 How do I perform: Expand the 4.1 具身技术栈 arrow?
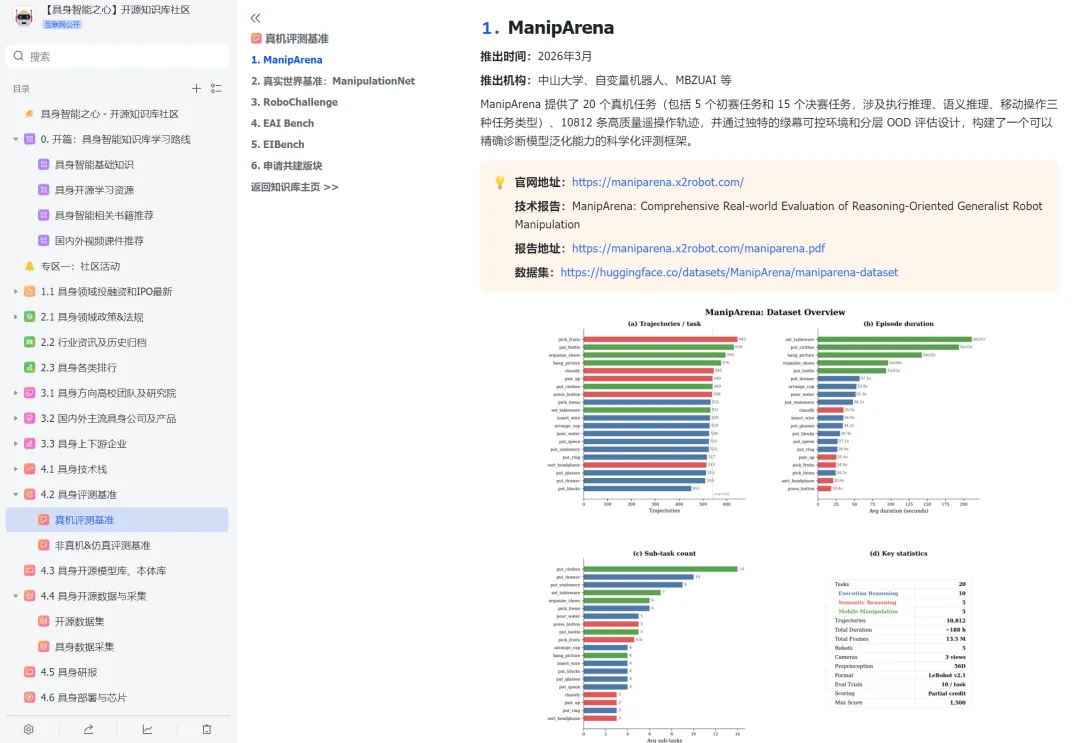pyautogui.click(x=16, y=469)
